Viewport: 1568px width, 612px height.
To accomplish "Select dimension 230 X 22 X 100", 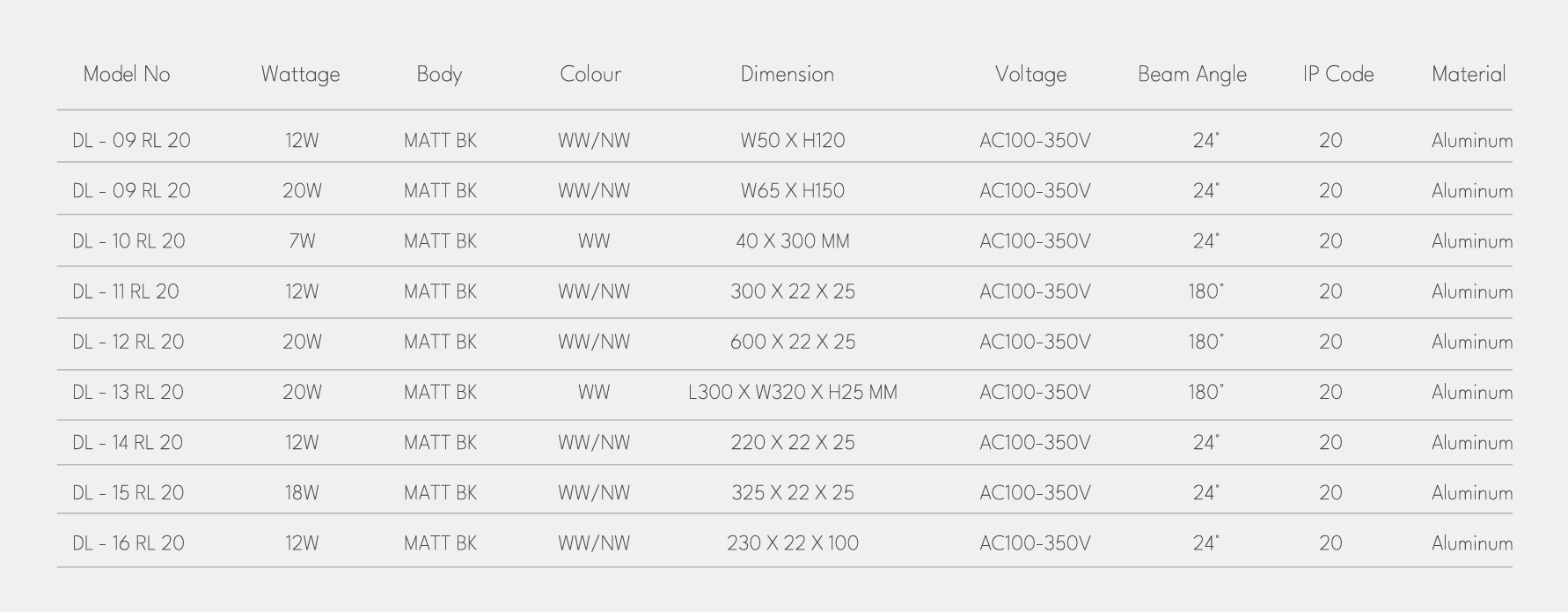I will coord(792,543).
